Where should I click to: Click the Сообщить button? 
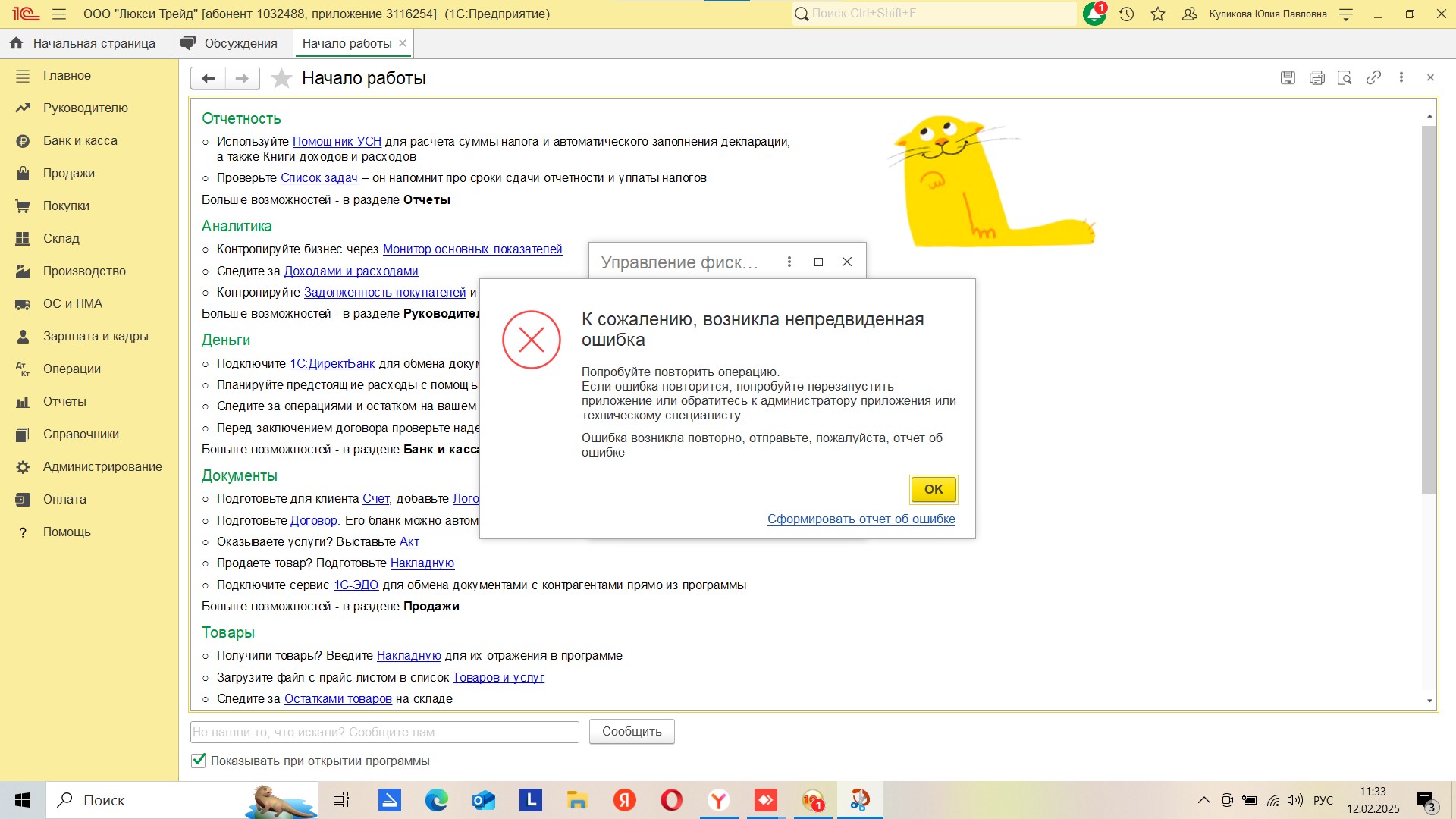(632, 731)
